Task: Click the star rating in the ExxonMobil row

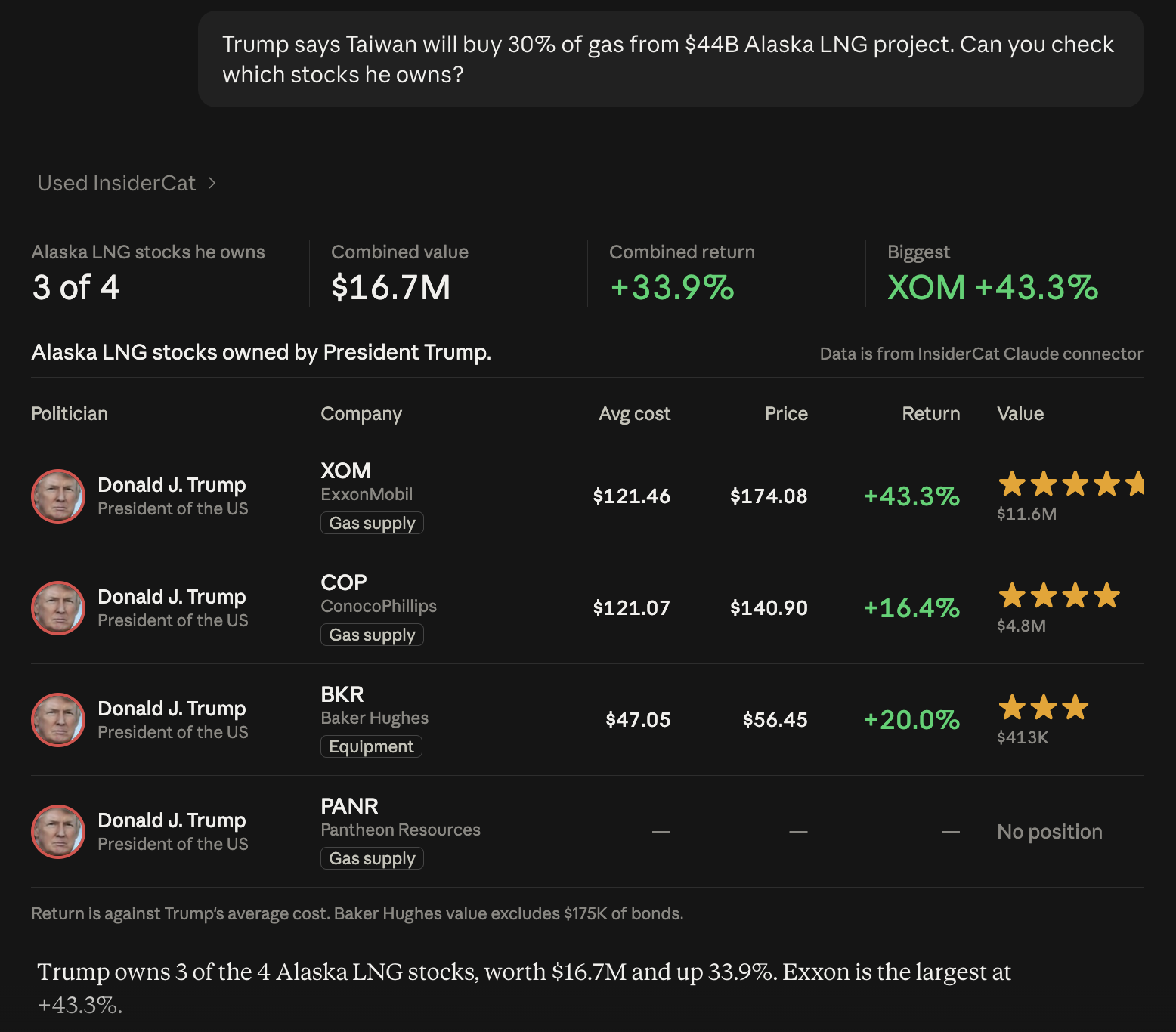Action: 1070,484
